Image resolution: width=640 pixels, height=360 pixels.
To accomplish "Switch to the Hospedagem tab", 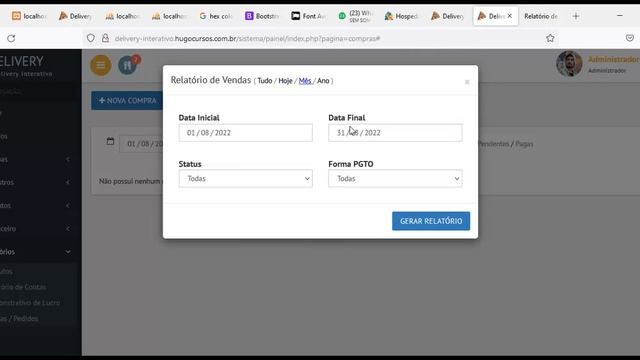I will (x=401, y=16).
